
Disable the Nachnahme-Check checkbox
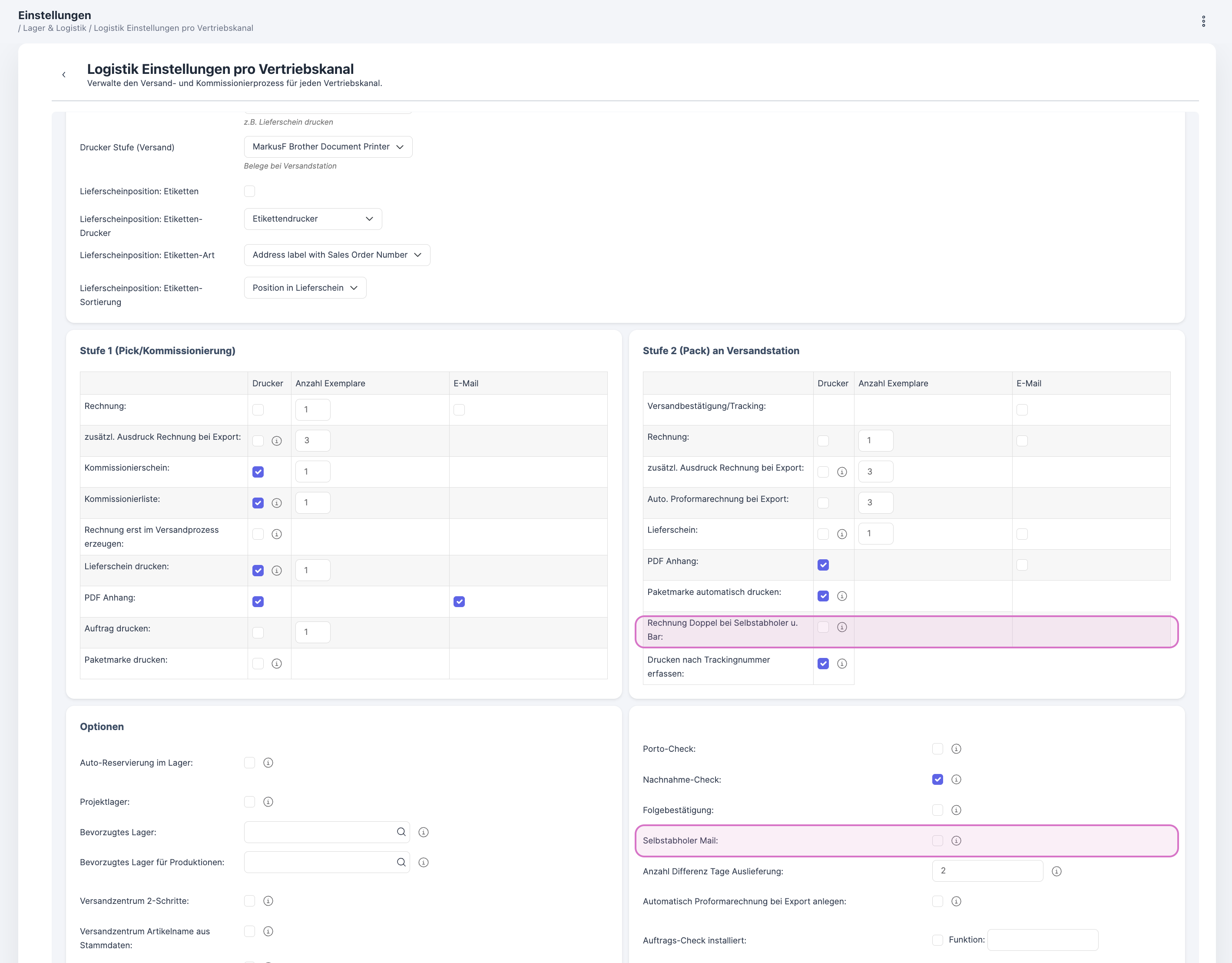pos(937,779)
